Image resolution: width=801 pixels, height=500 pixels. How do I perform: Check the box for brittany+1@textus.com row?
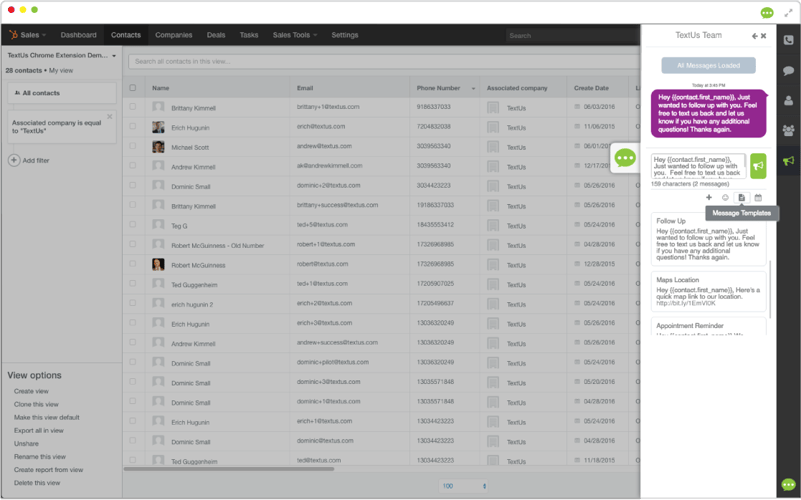tap(133, 107)
